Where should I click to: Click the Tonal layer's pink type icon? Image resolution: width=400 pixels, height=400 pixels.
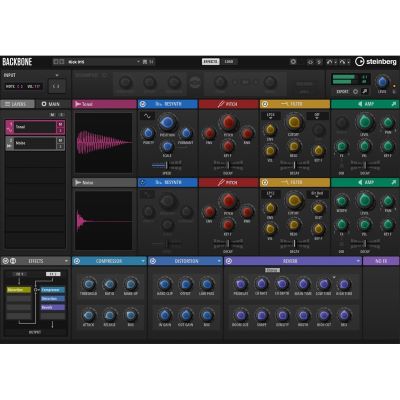tap(10, 127)
